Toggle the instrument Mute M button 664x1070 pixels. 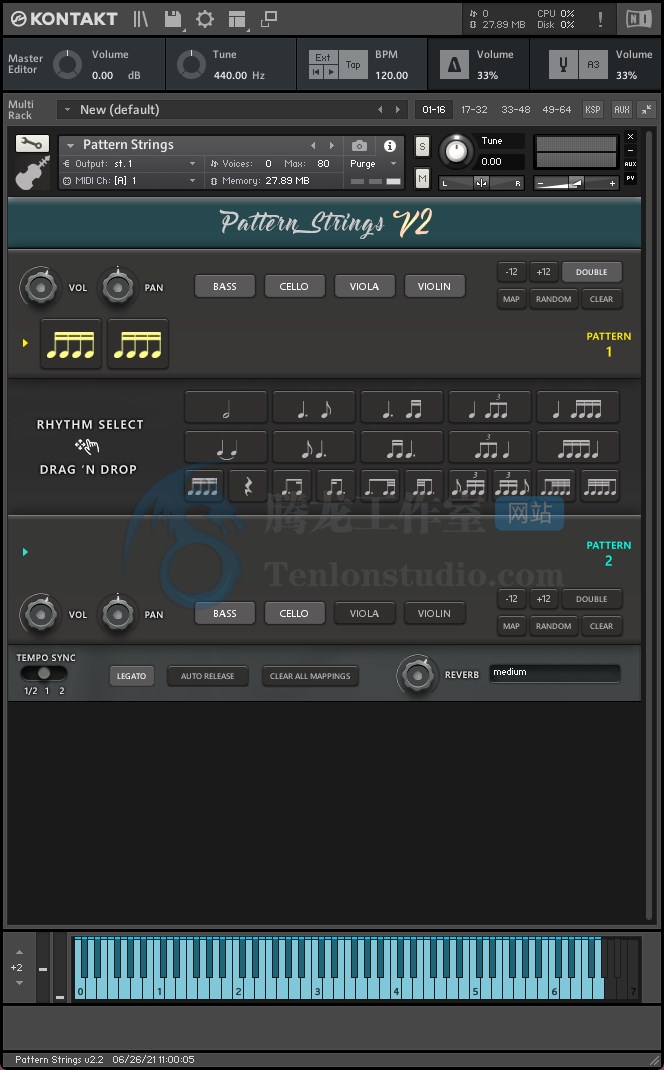422,179
